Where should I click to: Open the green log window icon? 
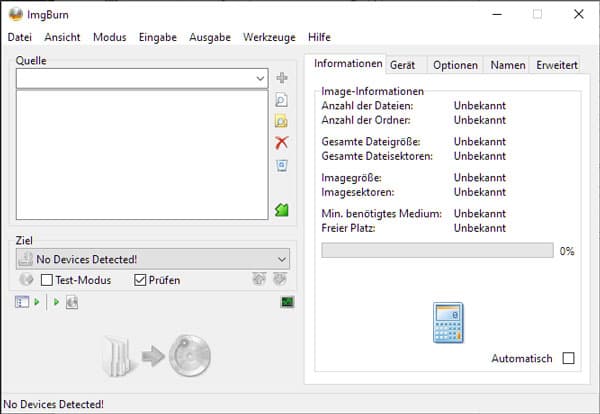point(288,302)
